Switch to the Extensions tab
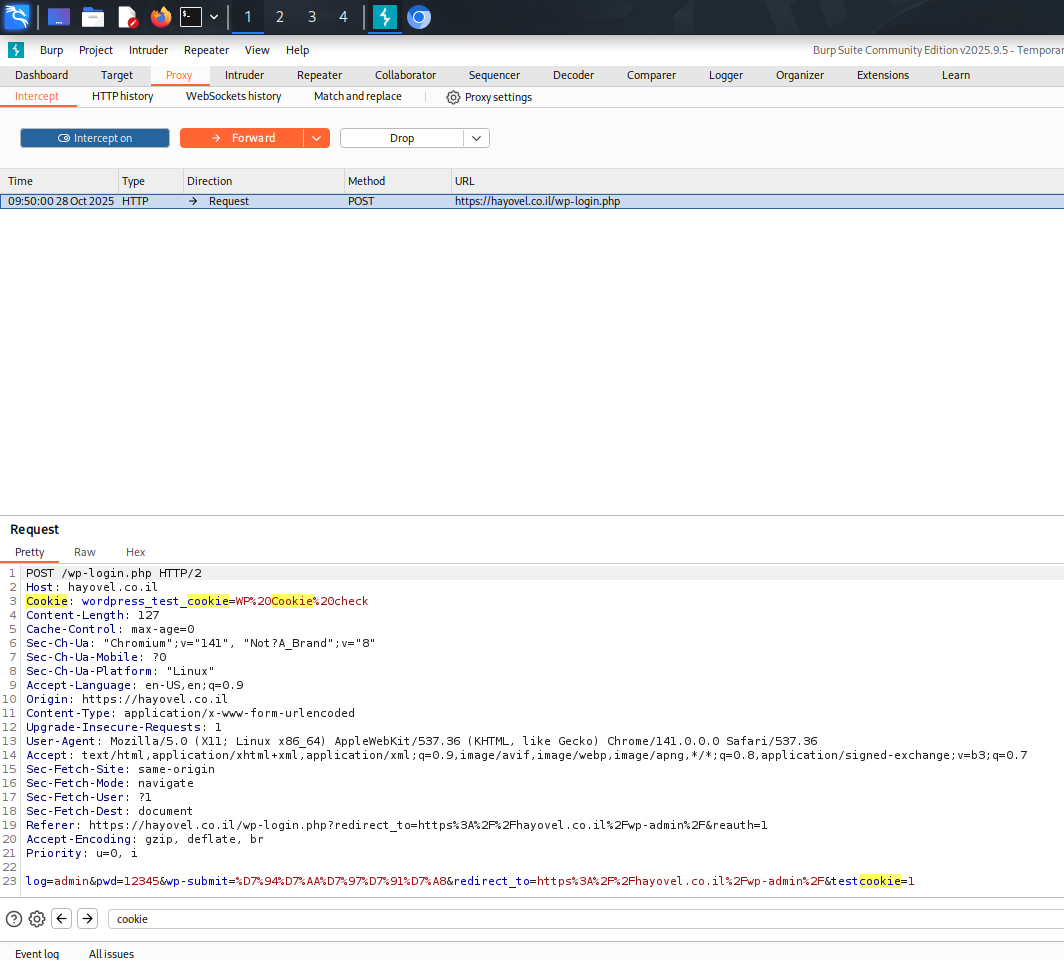The image size is (1064, 960). (x=883, y=75)
